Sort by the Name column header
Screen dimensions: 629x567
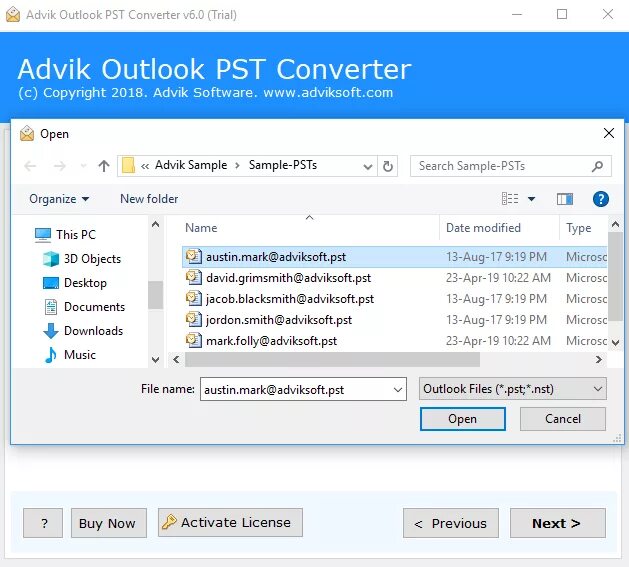[201, 228]
